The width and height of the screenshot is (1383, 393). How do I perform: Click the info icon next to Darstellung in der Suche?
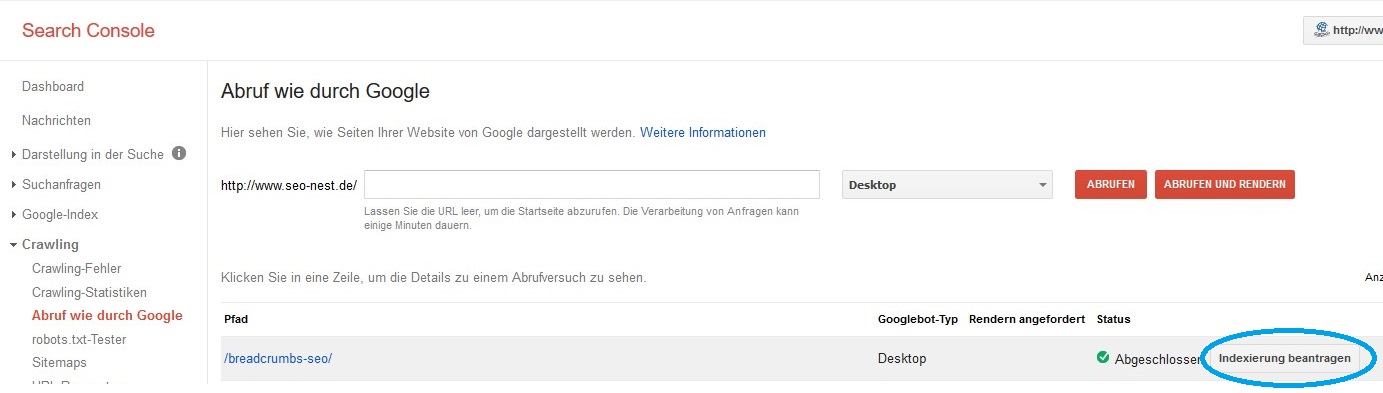[180, 154]
